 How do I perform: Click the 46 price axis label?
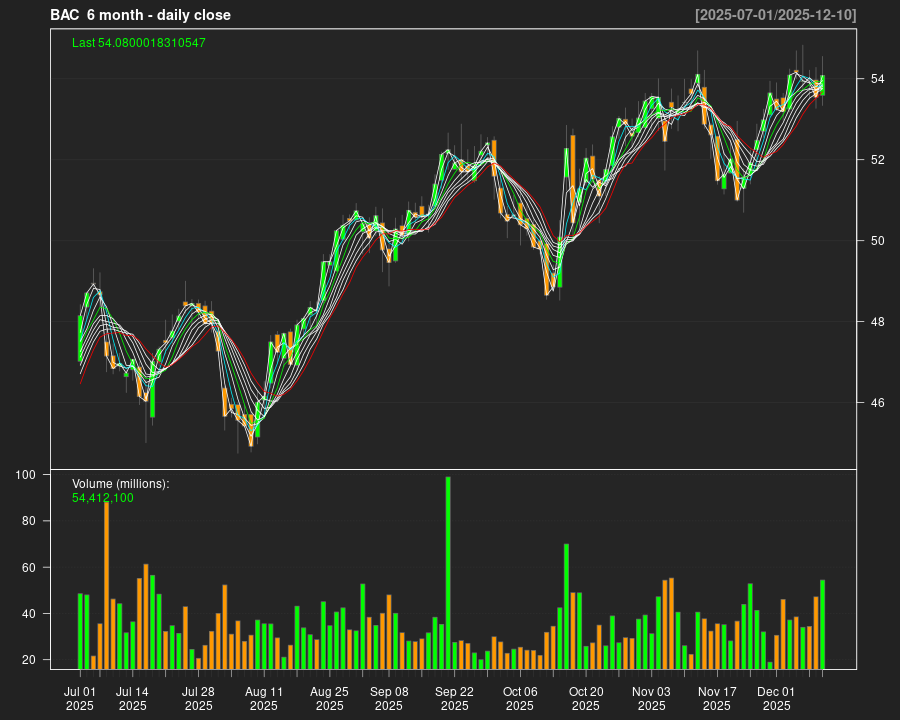[876, 403]
